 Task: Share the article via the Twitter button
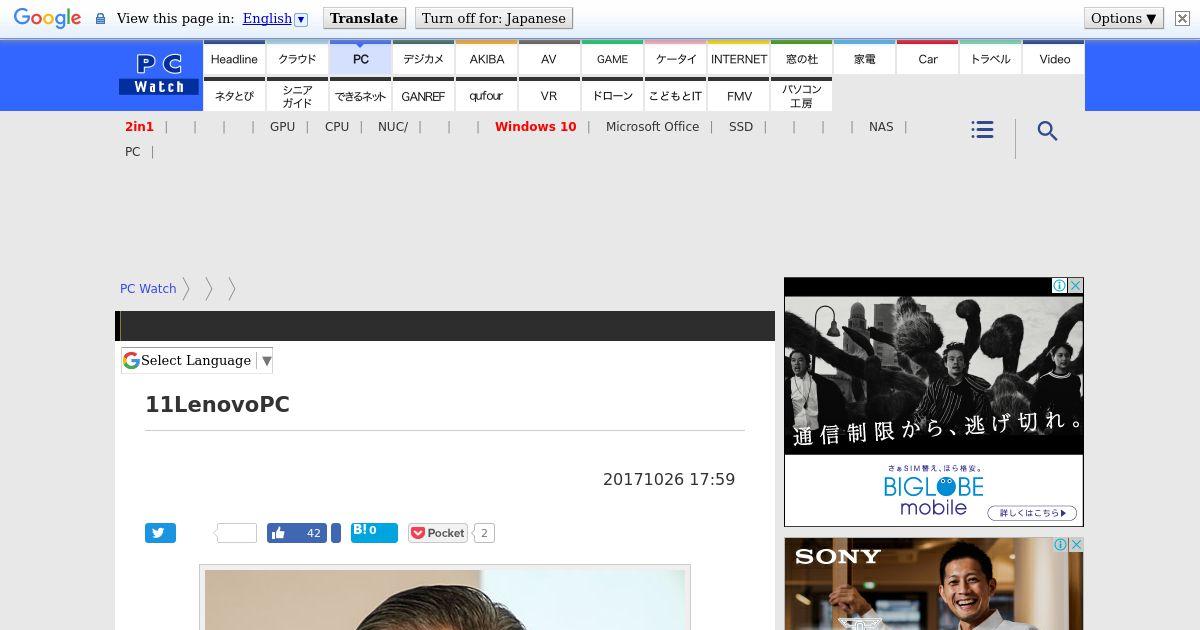(x=160, y=533)
